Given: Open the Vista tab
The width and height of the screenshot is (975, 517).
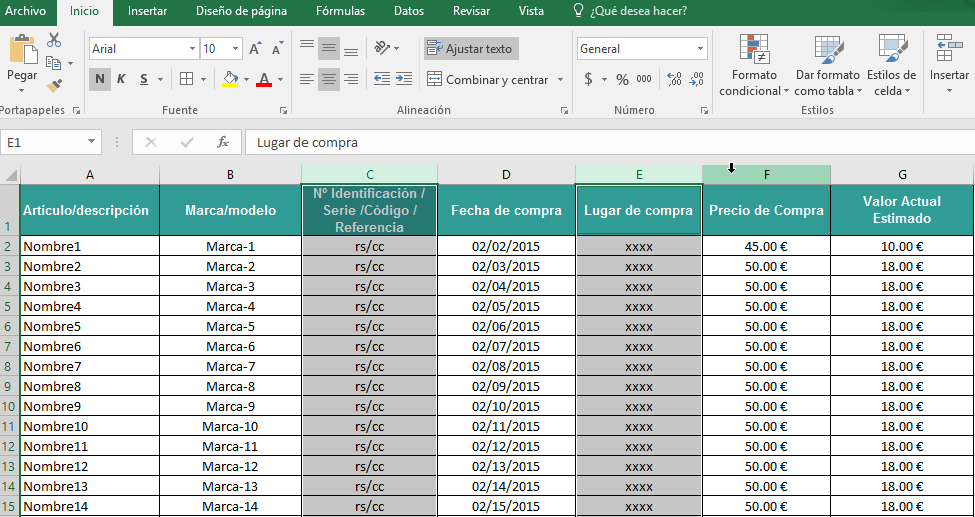Looking at the screenshot, I should pyautogui.click(x=531, y=11).
